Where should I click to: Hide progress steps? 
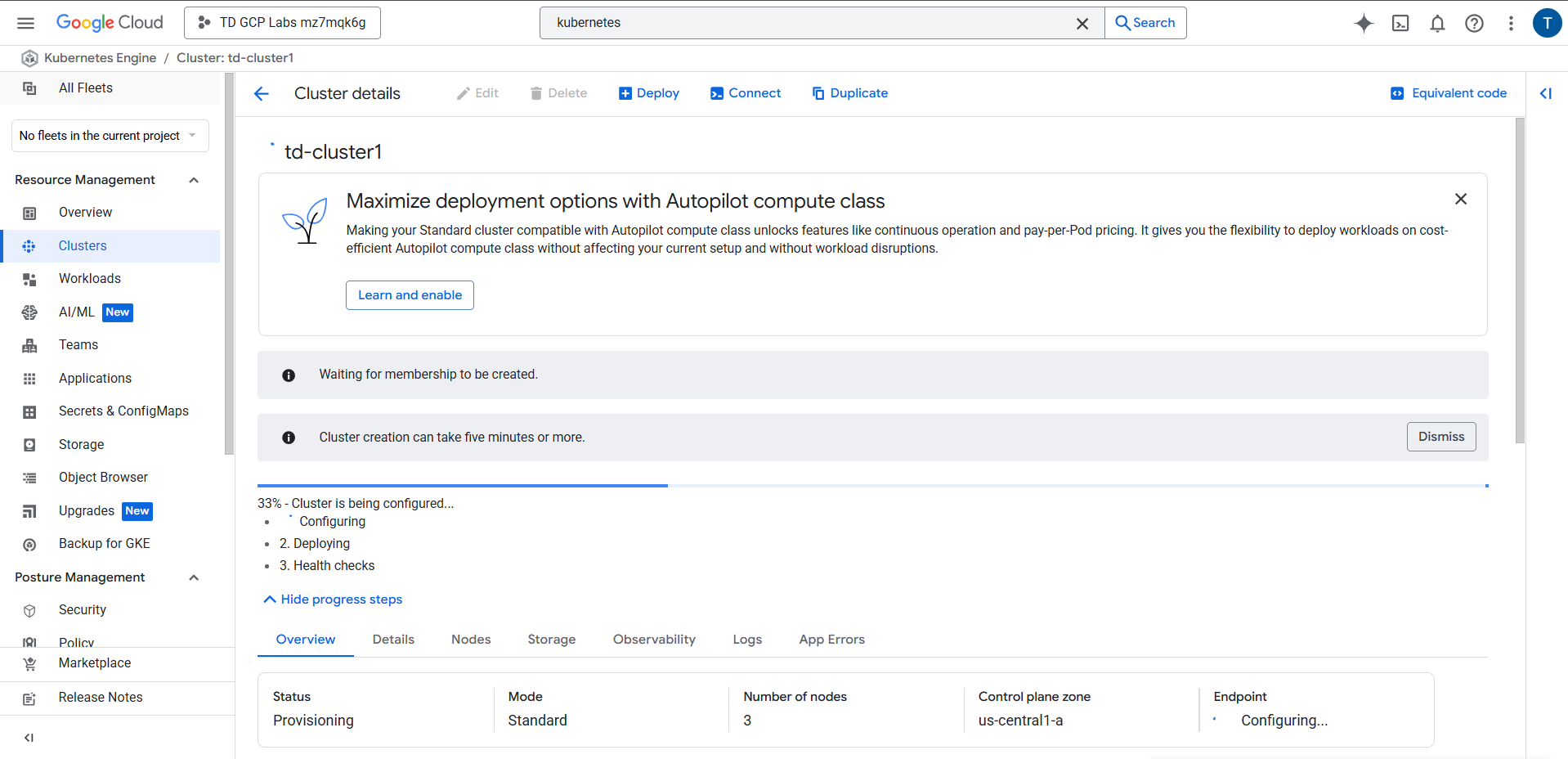(x=333, y=600)
